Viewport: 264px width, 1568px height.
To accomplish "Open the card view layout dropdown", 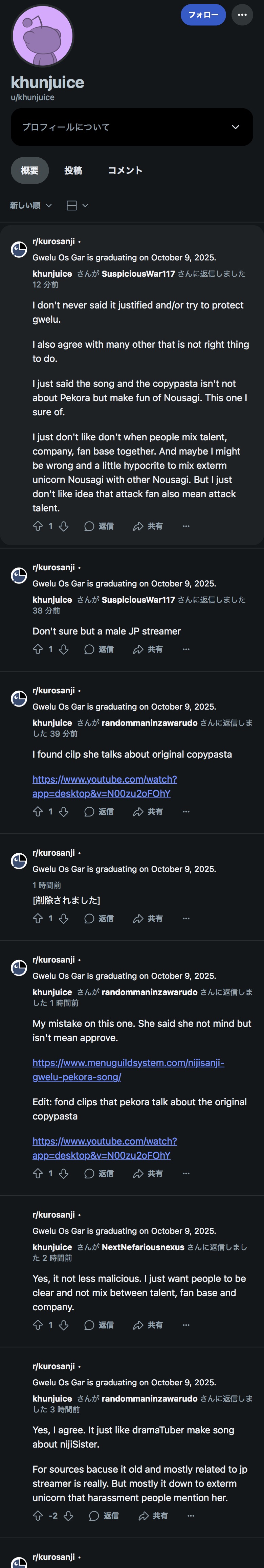I will (x=78, y=205).
